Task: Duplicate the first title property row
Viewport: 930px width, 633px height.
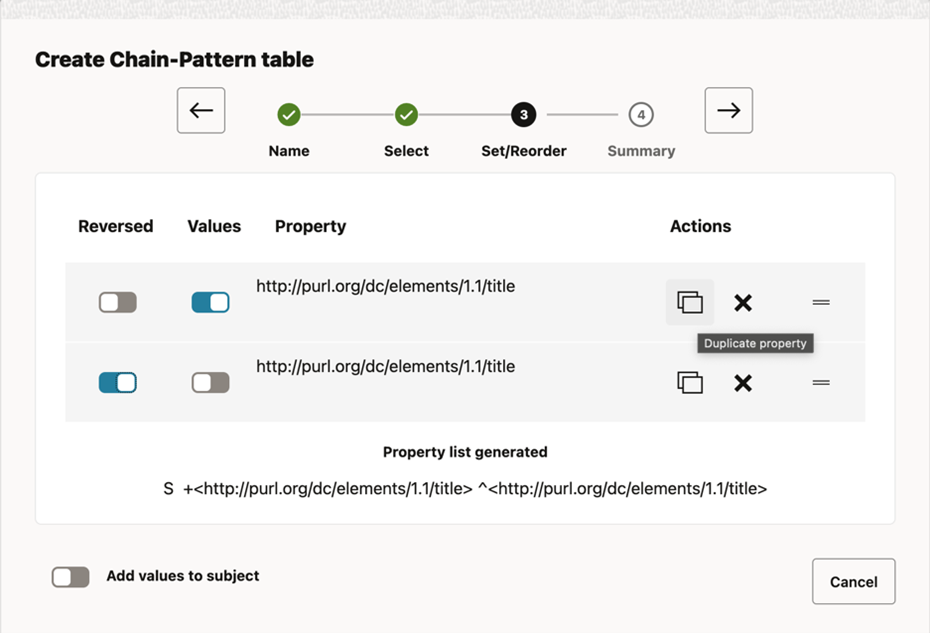Action: click(x=690, y=302)
